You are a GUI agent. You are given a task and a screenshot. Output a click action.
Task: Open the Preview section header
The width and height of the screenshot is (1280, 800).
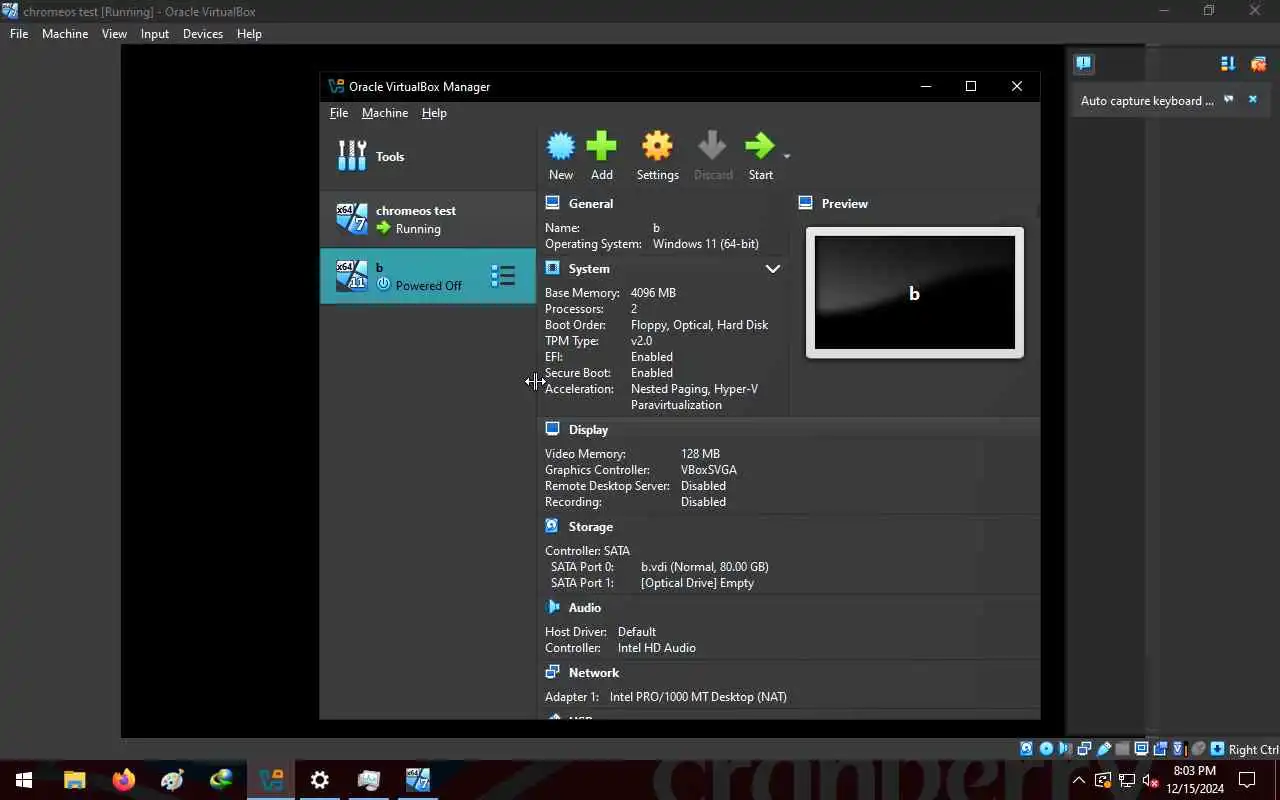(x=845, y=203)
